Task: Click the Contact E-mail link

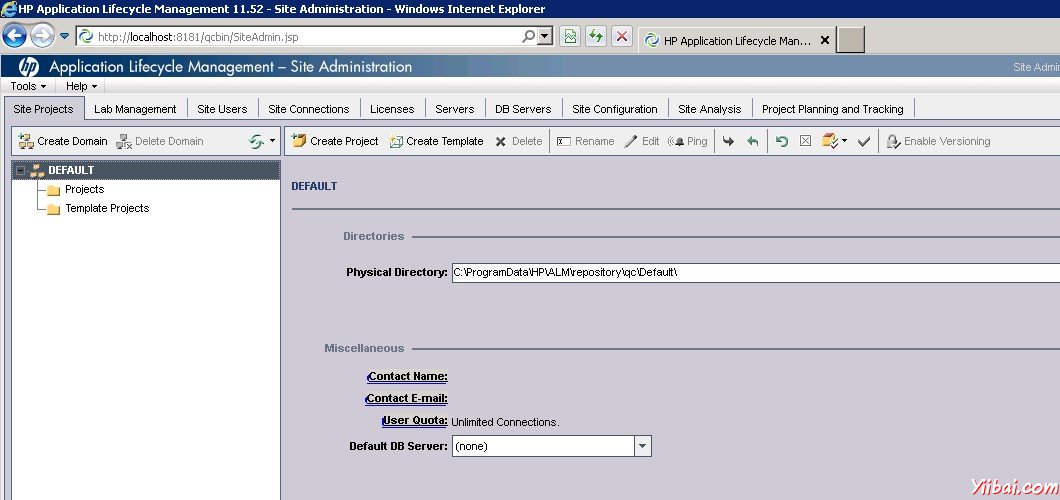Action: [x=407, y=398]
